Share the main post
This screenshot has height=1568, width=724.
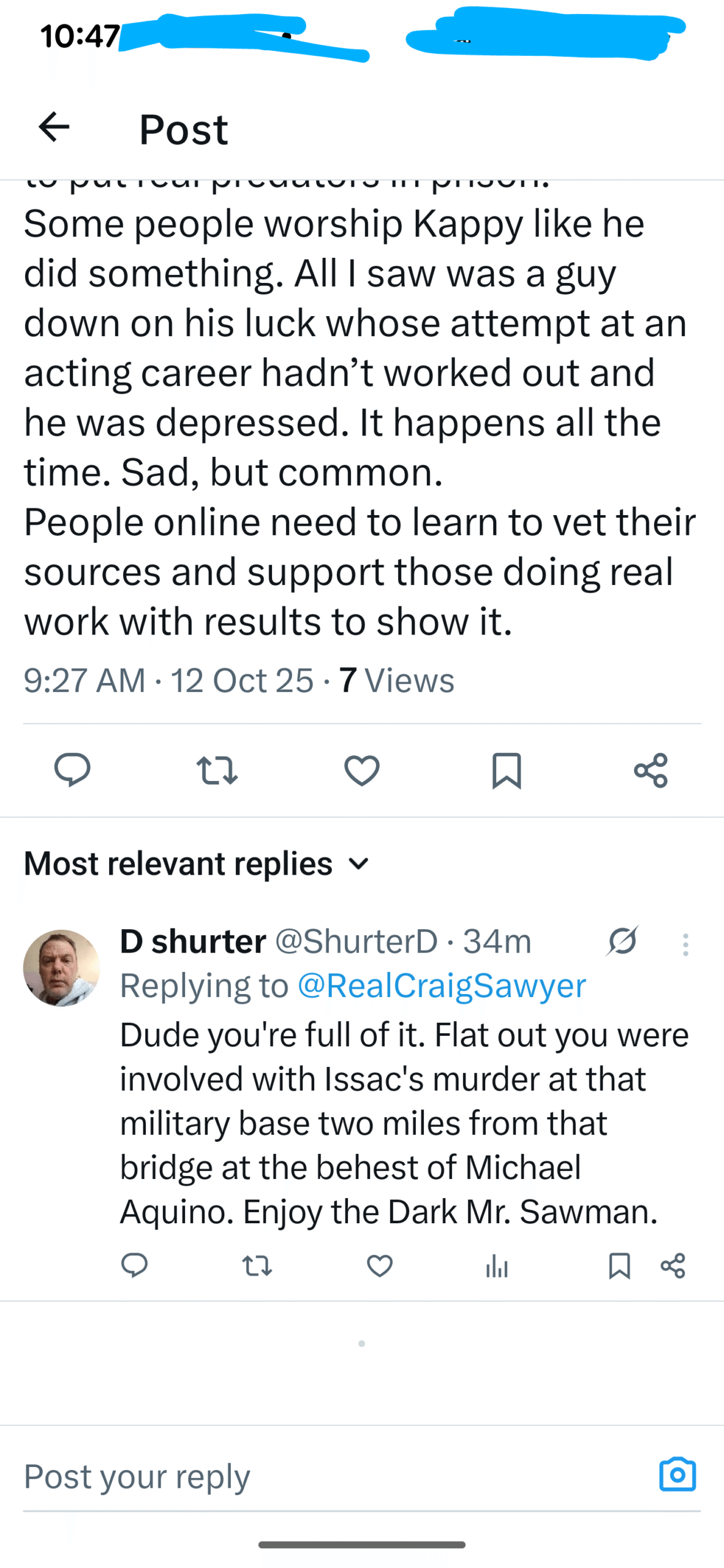click(650, 770)
